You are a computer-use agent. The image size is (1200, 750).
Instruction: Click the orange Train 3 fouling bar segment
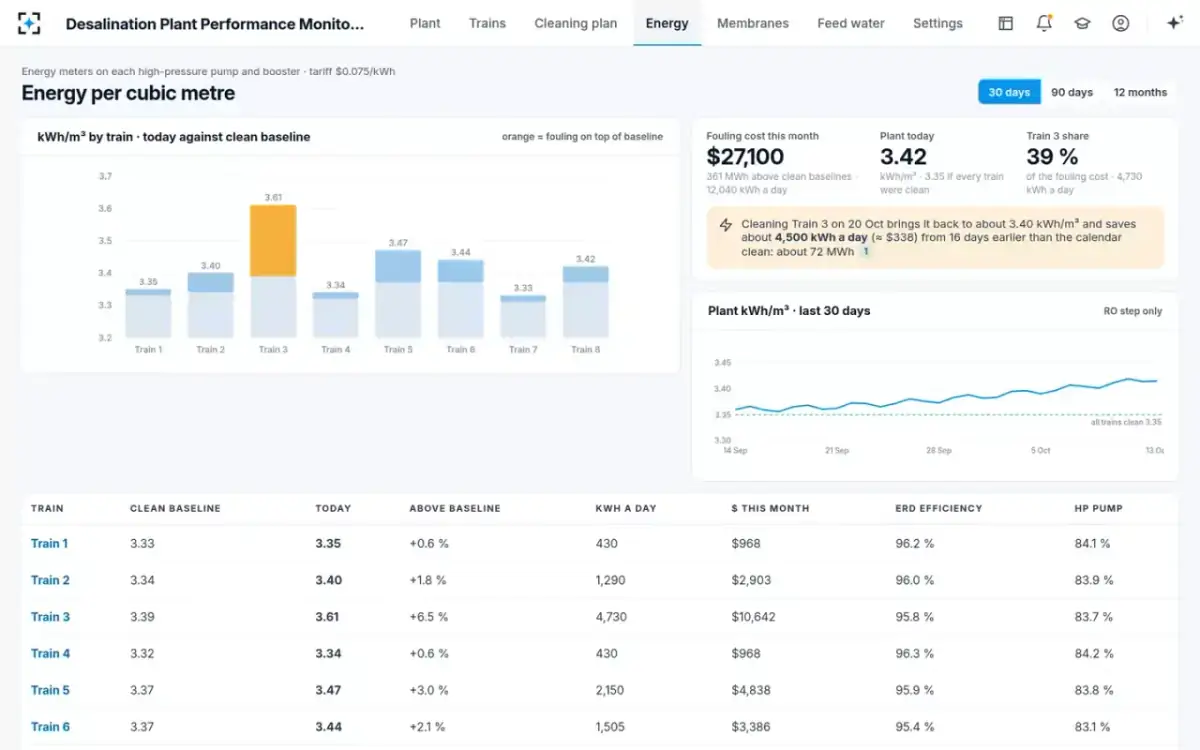click(273, 241)
